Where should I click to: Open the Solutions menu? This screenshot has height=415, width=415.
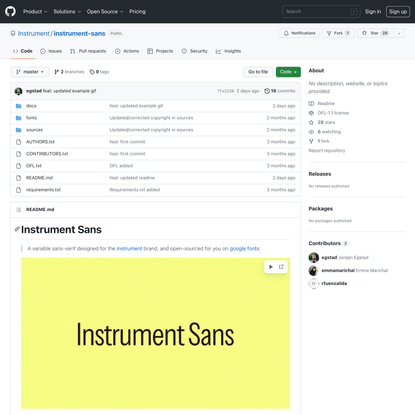[x=67, y=12]
